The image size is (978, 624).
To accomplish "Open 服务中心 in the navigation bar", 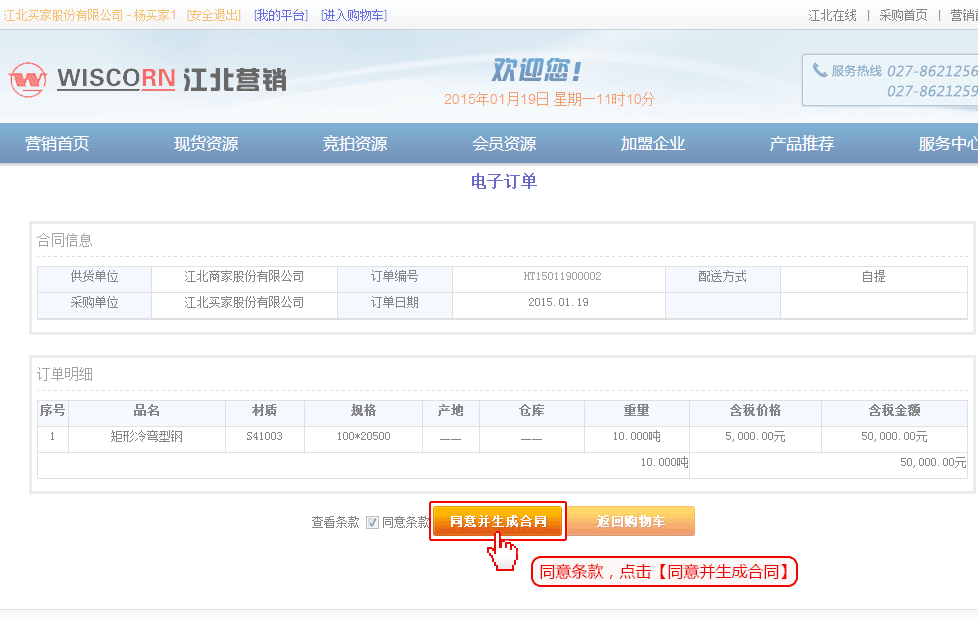I will (x=947, y=143).
